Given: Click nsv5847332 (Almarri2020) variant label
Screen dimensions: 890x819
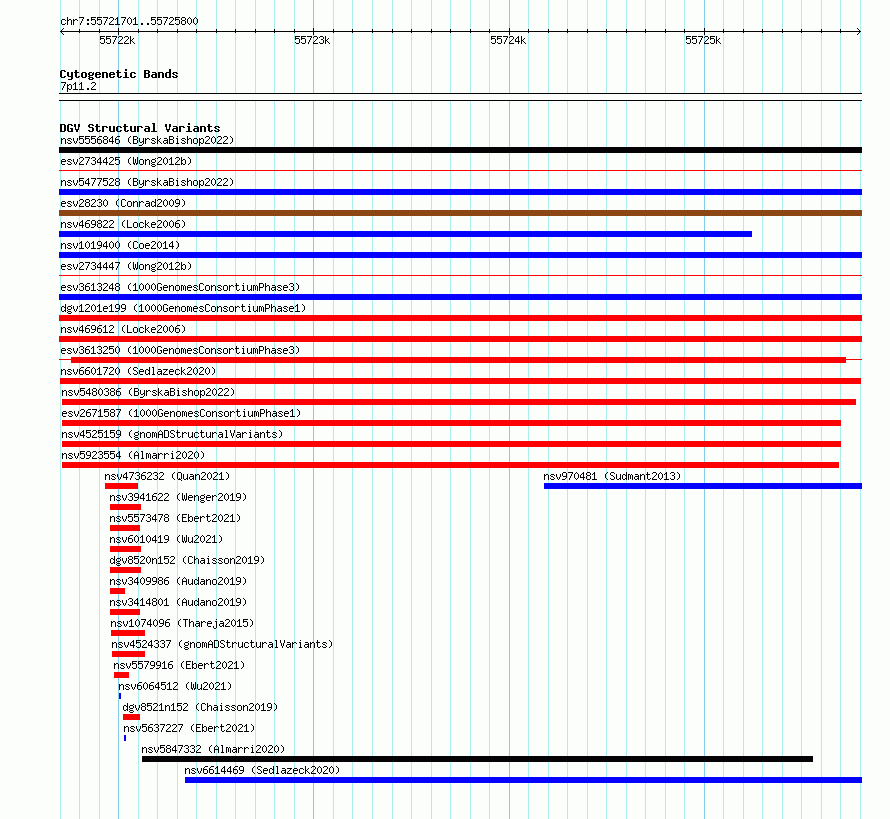Looking at the screenshot, I should (213, 749).
